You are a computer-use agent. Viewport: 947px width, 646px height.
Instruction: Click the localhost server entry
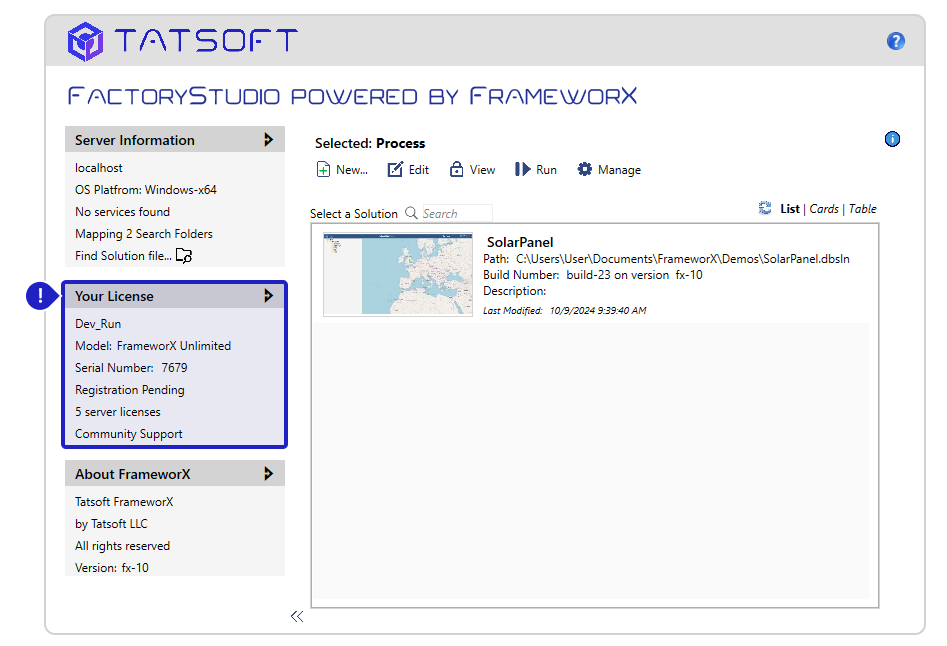[x=98, y=168]
